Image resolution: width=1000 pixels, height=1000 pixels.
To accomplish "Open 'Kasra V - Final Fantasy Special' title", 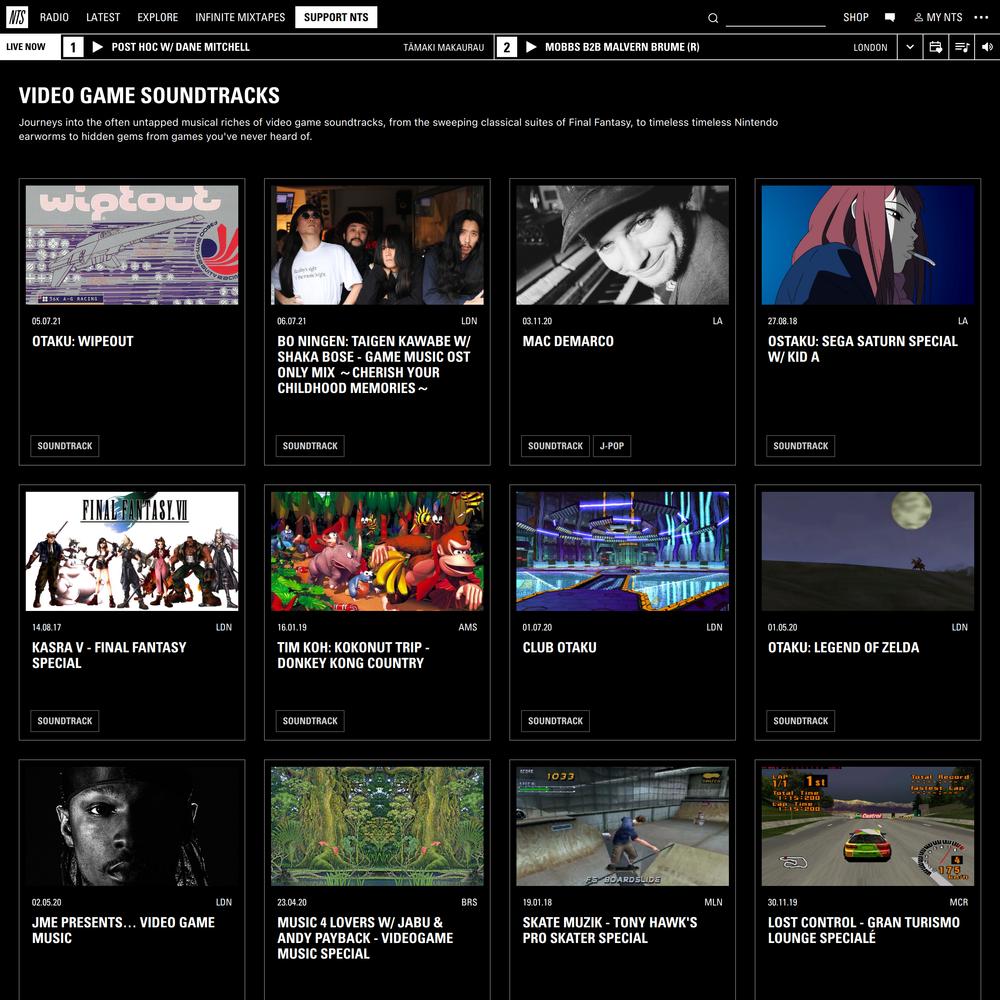I will pyautogui.click(x=109, y=655).
